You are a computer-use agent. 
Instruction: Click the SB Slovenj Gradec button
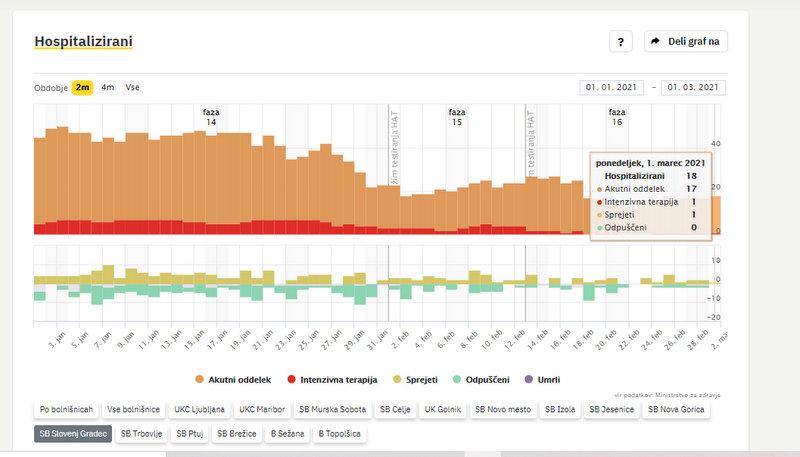(71, 434)
